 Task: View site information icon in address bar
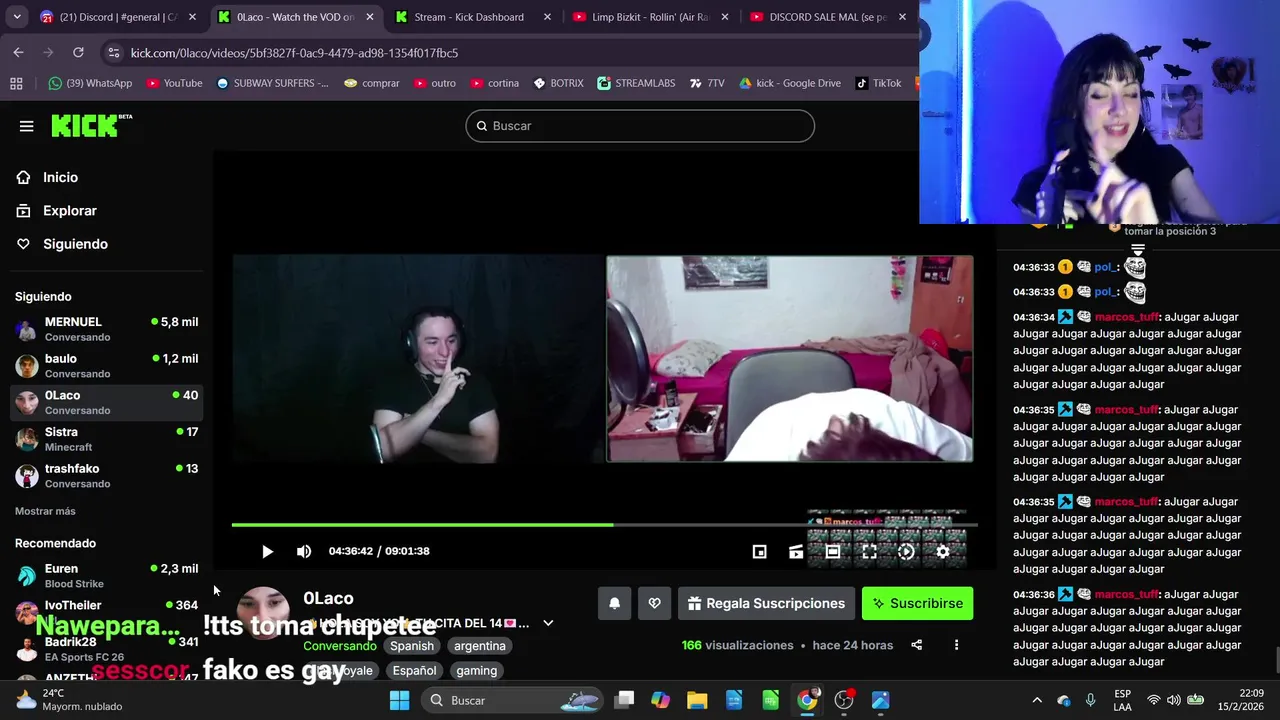point(113,52)
